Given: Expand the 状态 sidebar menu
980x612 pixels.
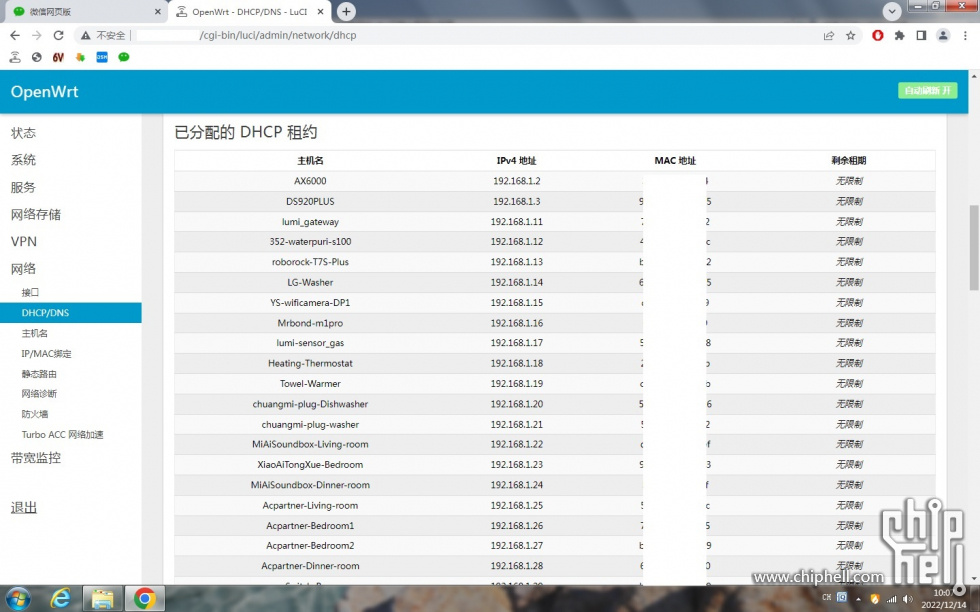Looking at the screenshot, I should coord(23,133).
